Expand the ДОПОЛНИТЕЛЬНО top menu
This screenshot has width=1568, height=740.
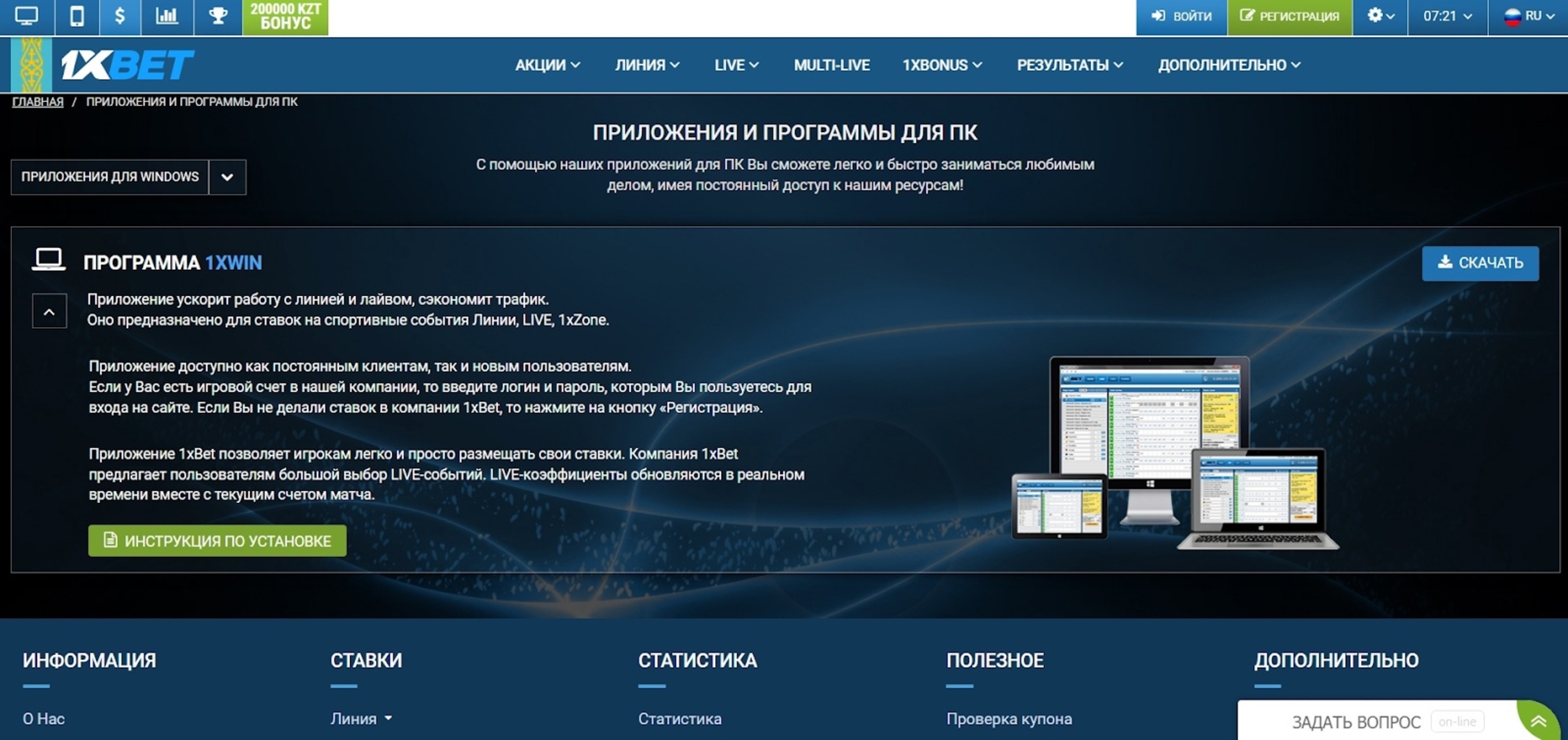(1229, 65)
